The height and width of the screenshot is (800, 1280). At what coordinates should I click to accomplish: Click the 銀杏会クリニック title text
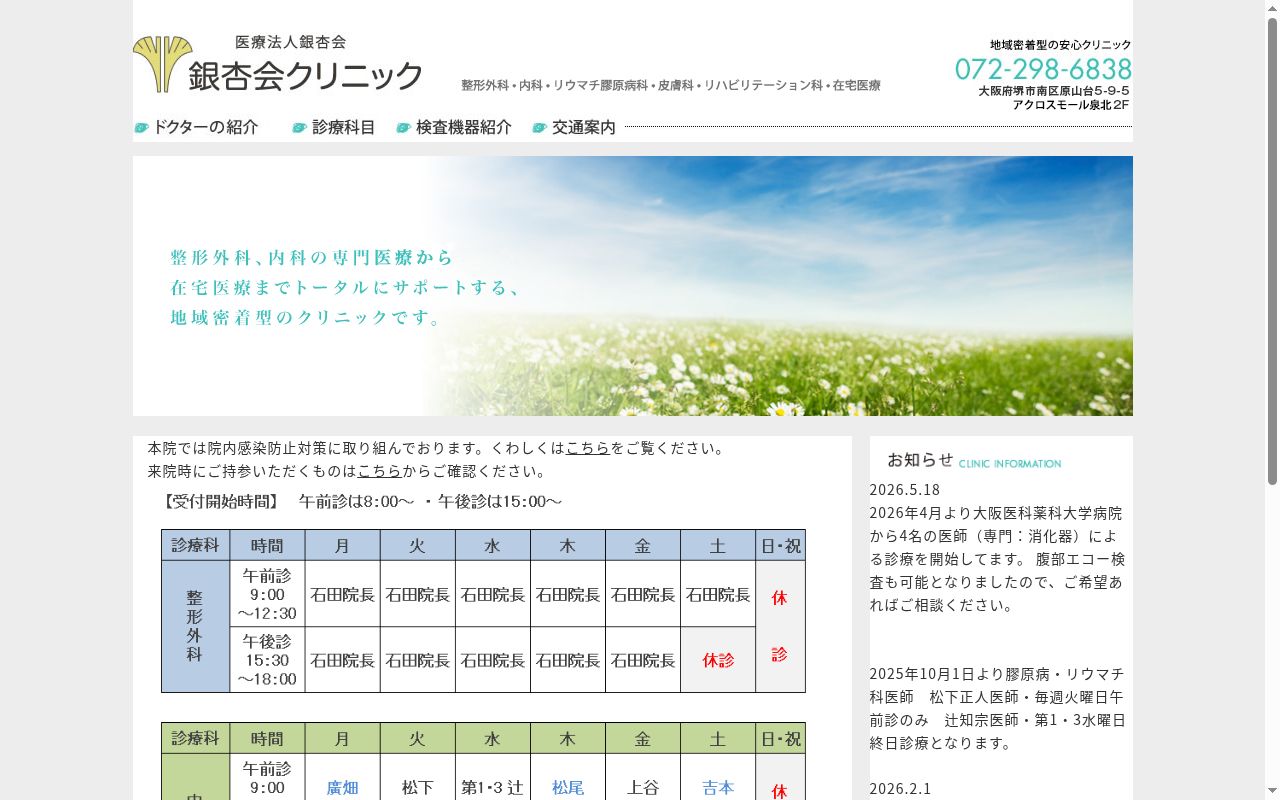pos(306,76)
